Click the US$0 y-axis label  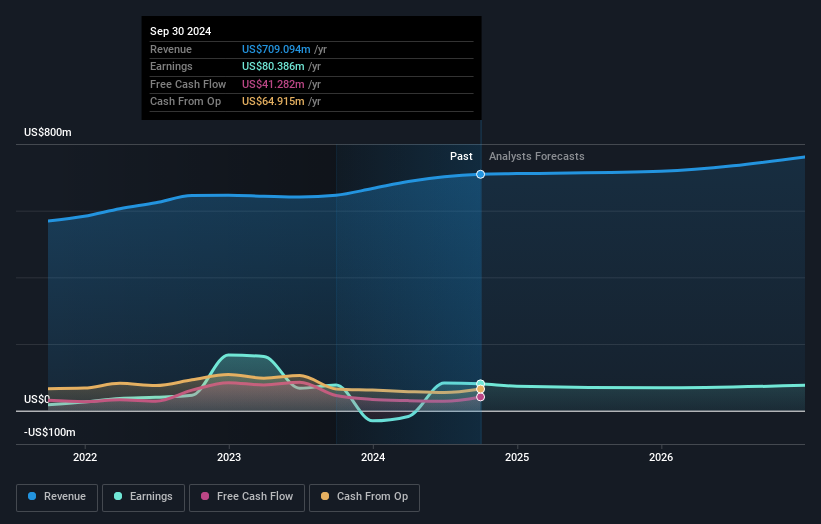coord(37,399)
